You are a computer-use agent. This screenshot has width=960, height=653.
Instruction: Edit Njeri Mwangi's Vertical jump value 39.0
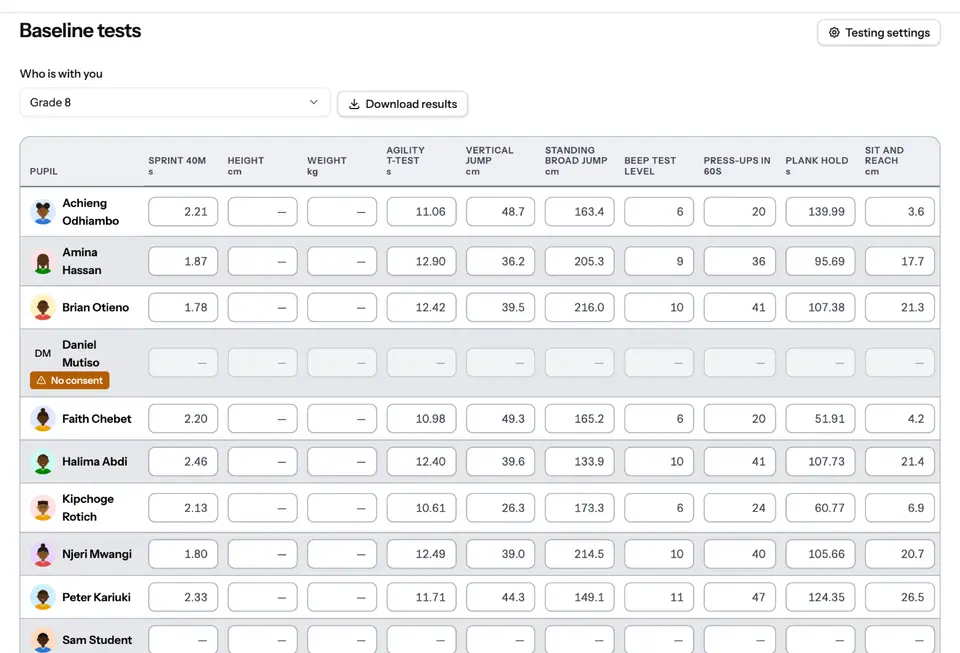[x=500, y=554]
